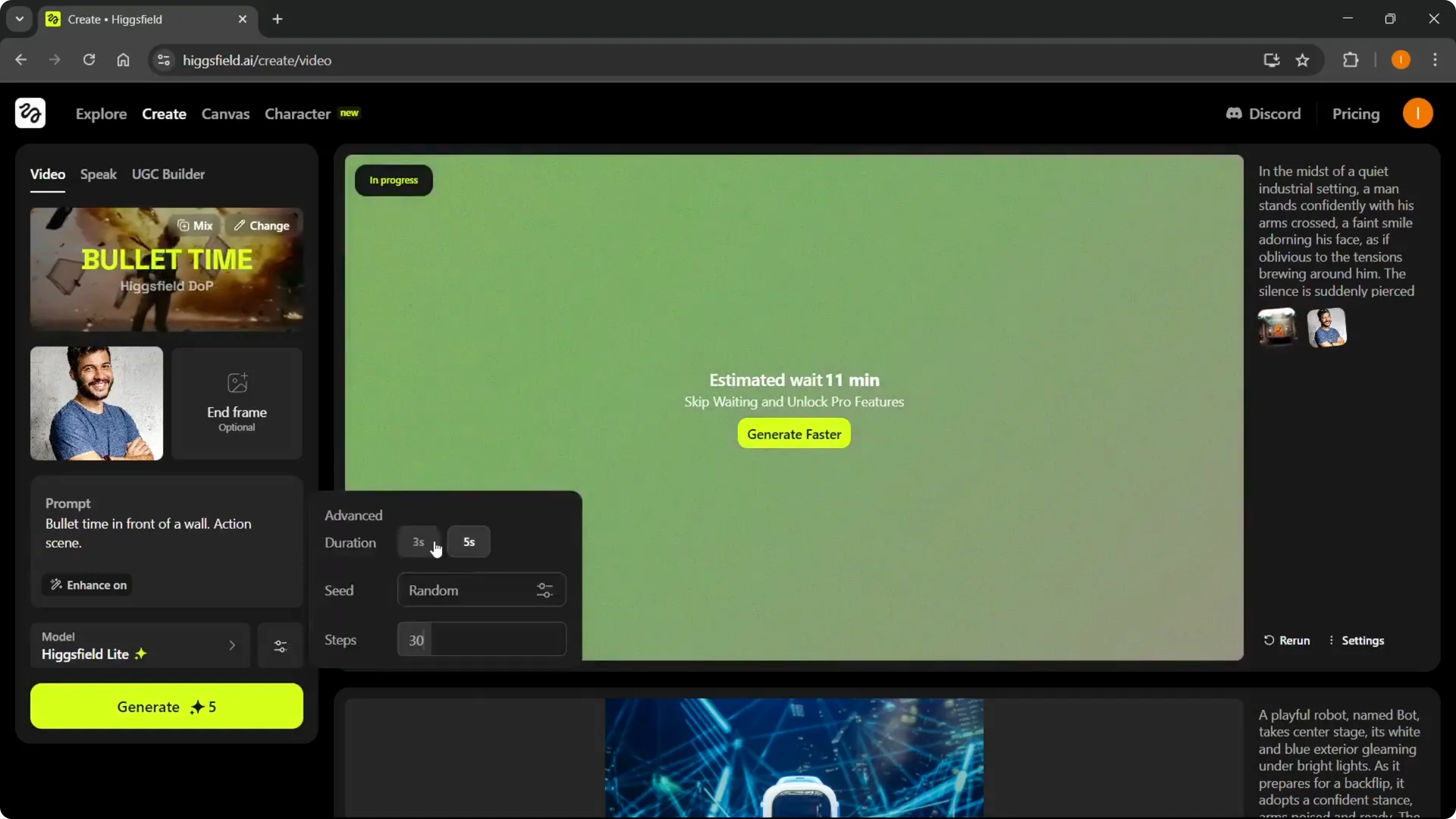This screenshot has width=1456, height=819.
Task: Switch to the Speak tab
Action: (x=98, y=174)
